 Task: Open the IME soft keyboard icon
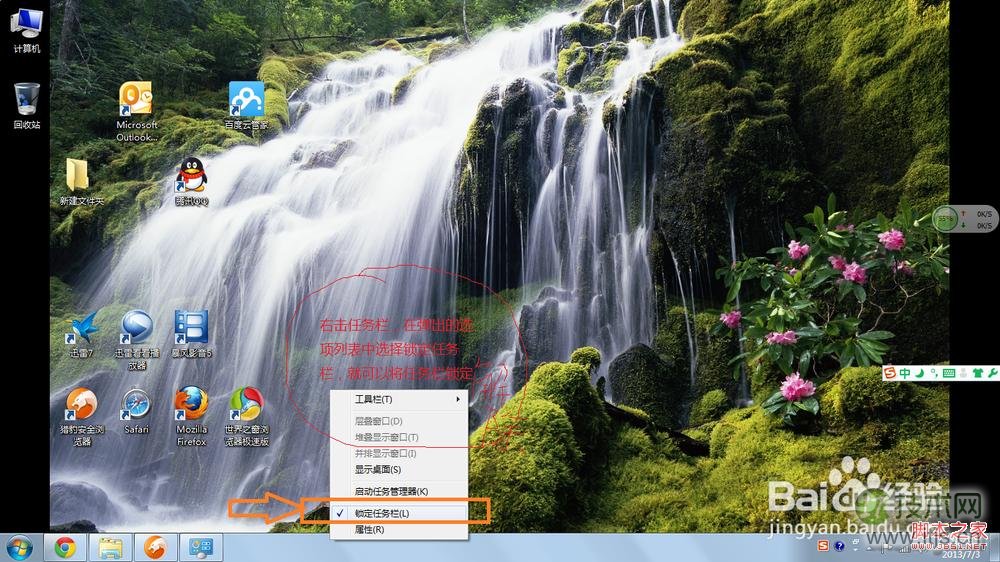948,373
